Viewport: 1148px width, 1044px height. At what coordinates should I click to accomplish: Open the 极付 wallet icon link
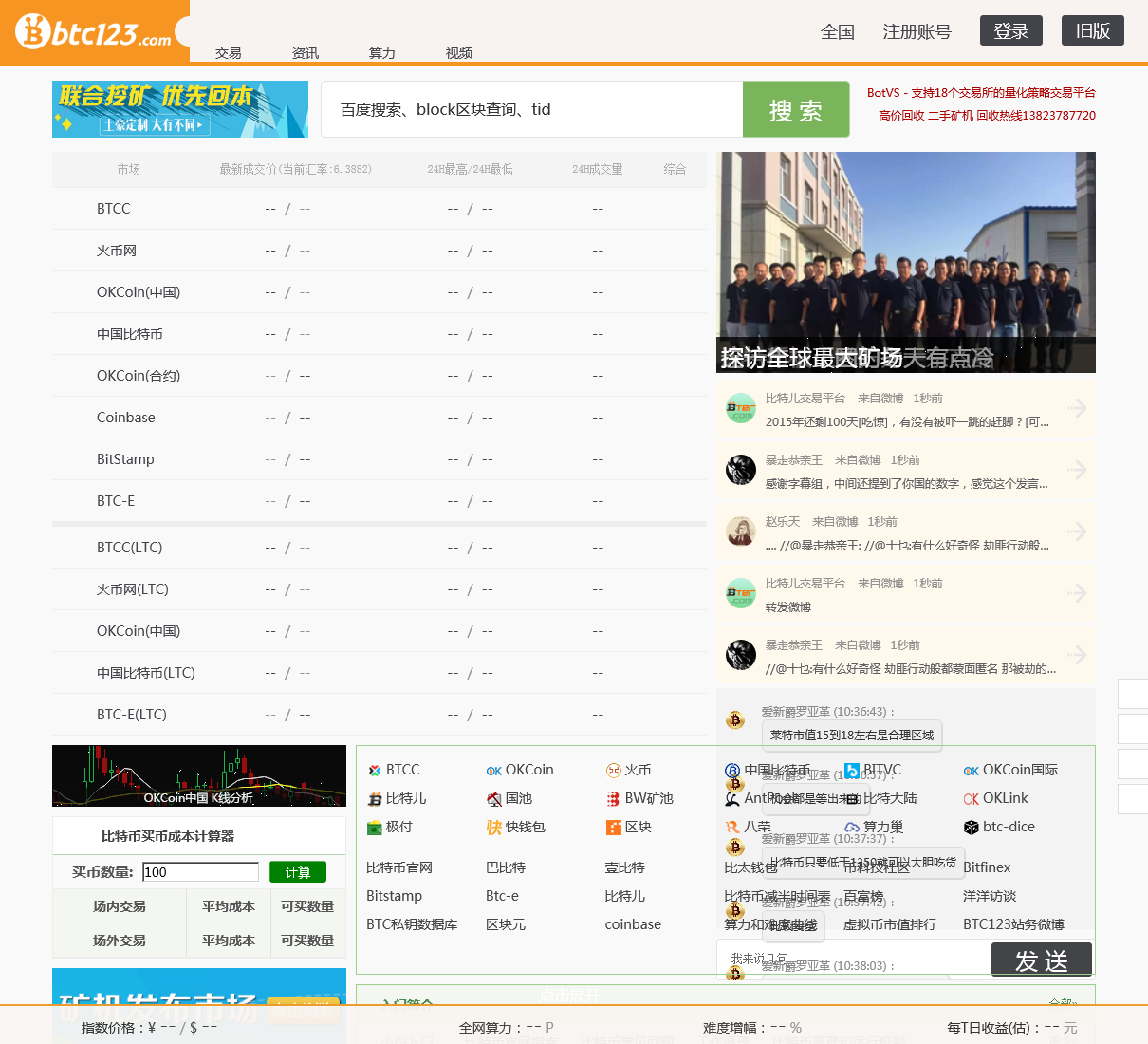[390, 827]
